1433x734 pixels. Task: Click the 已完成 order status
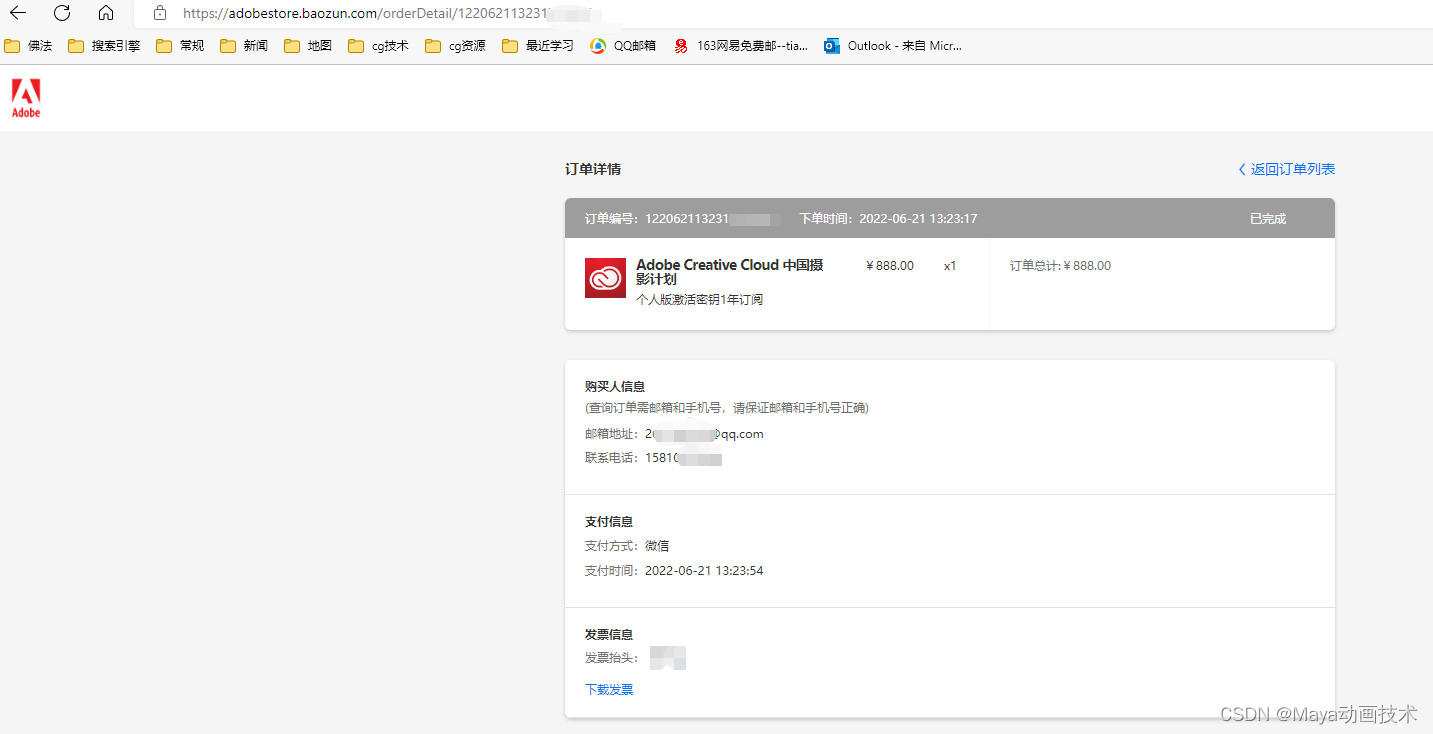[x=1268, y=218]
